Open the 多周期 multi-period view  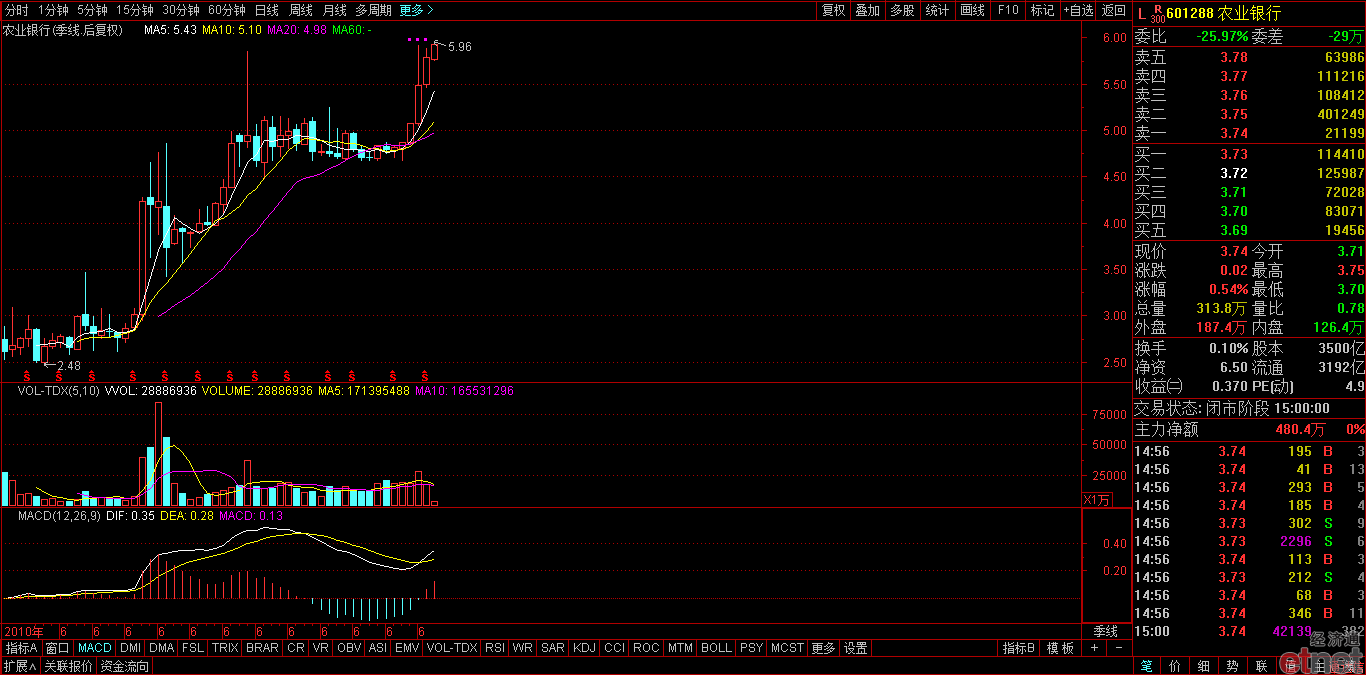coord(373,10)
